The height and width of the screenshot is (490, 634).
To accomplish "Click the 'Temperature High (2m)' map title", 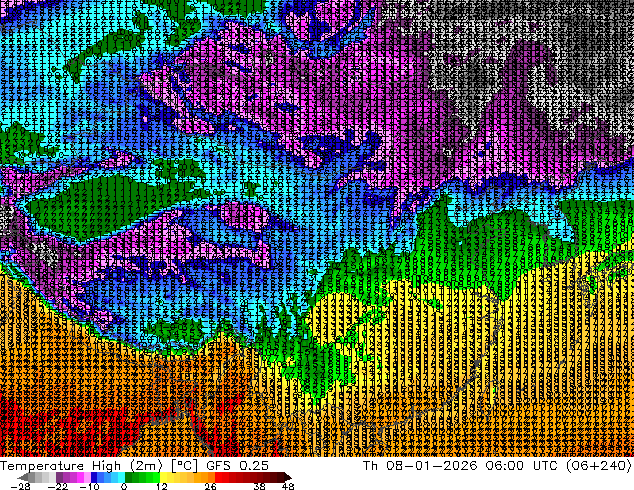I will (81, 466).
